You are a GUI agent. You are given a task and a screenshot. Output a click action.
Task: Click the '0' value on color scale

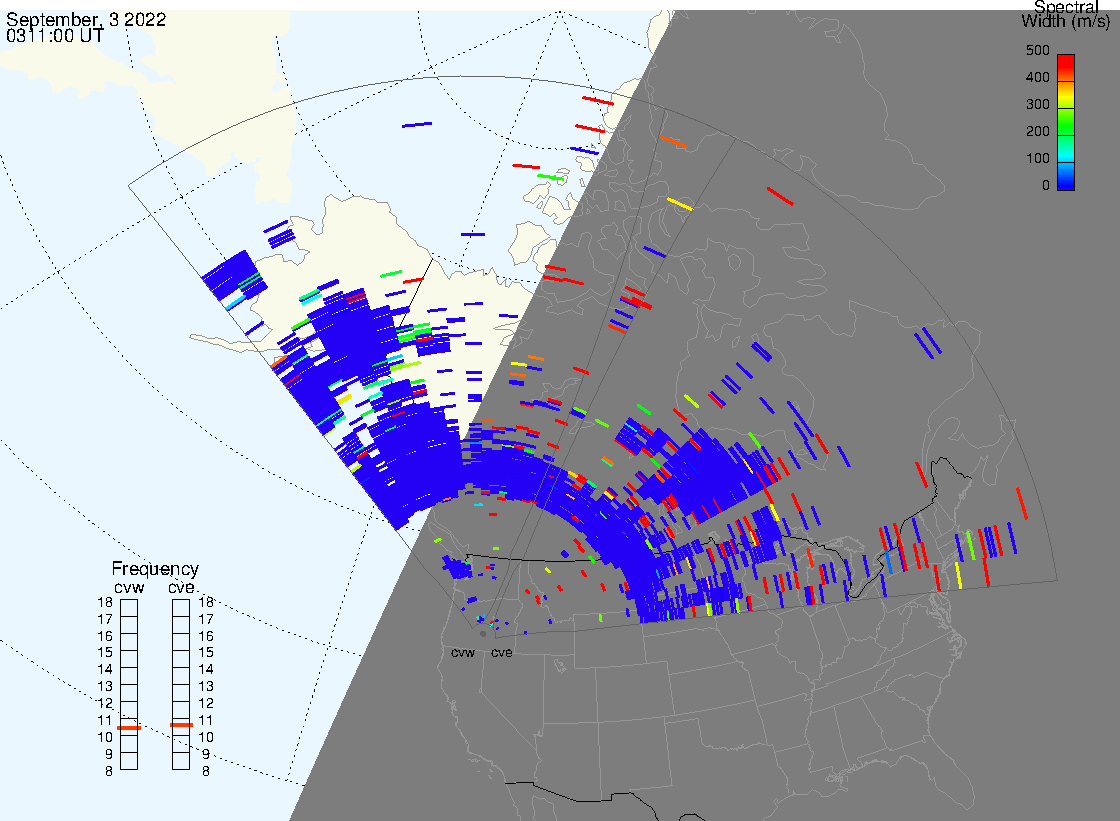(1046, 186)
